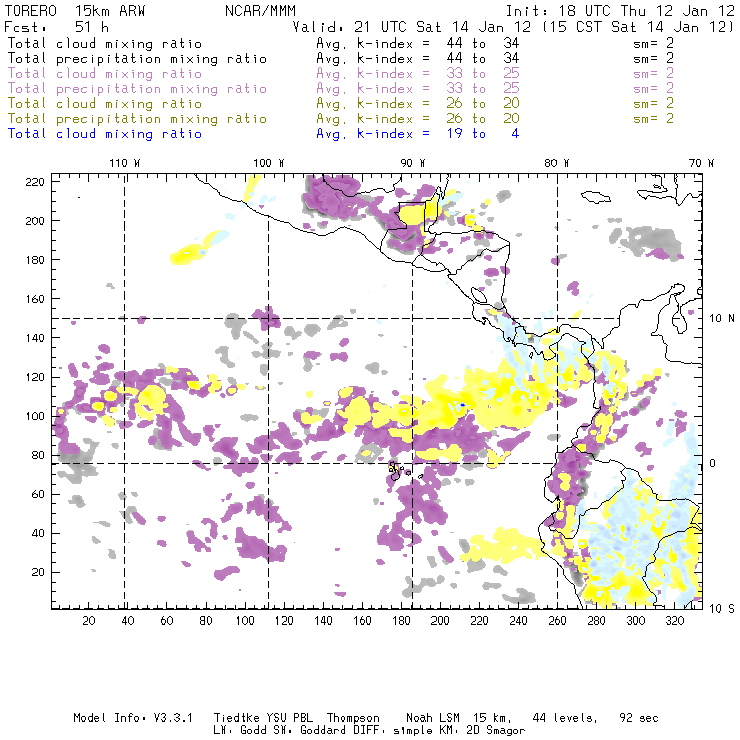
Task: Click the '80 W' longitude label
Action: (557, 163)
